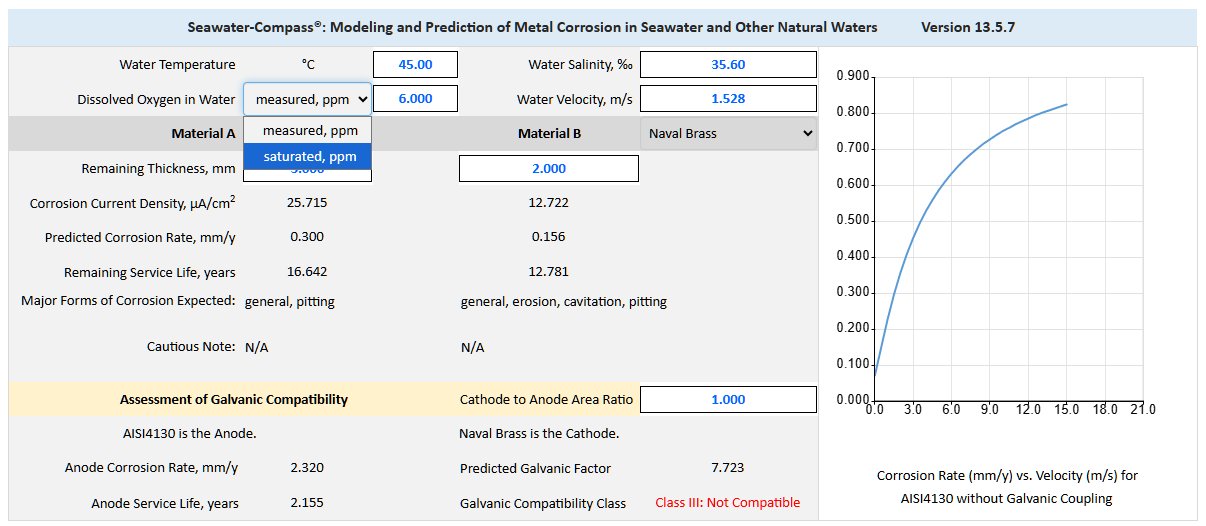1206x526 pixels.
Task: Click the Anode Corrosion Rate value 2.320
Action: point(306,468)
